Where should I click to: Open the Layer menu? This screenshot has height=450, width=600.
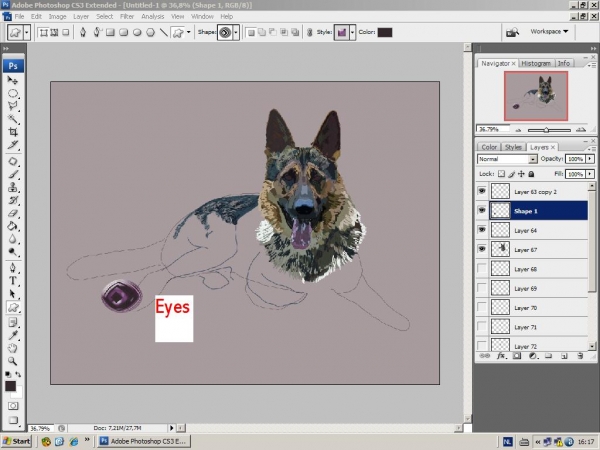coord(81,16)
